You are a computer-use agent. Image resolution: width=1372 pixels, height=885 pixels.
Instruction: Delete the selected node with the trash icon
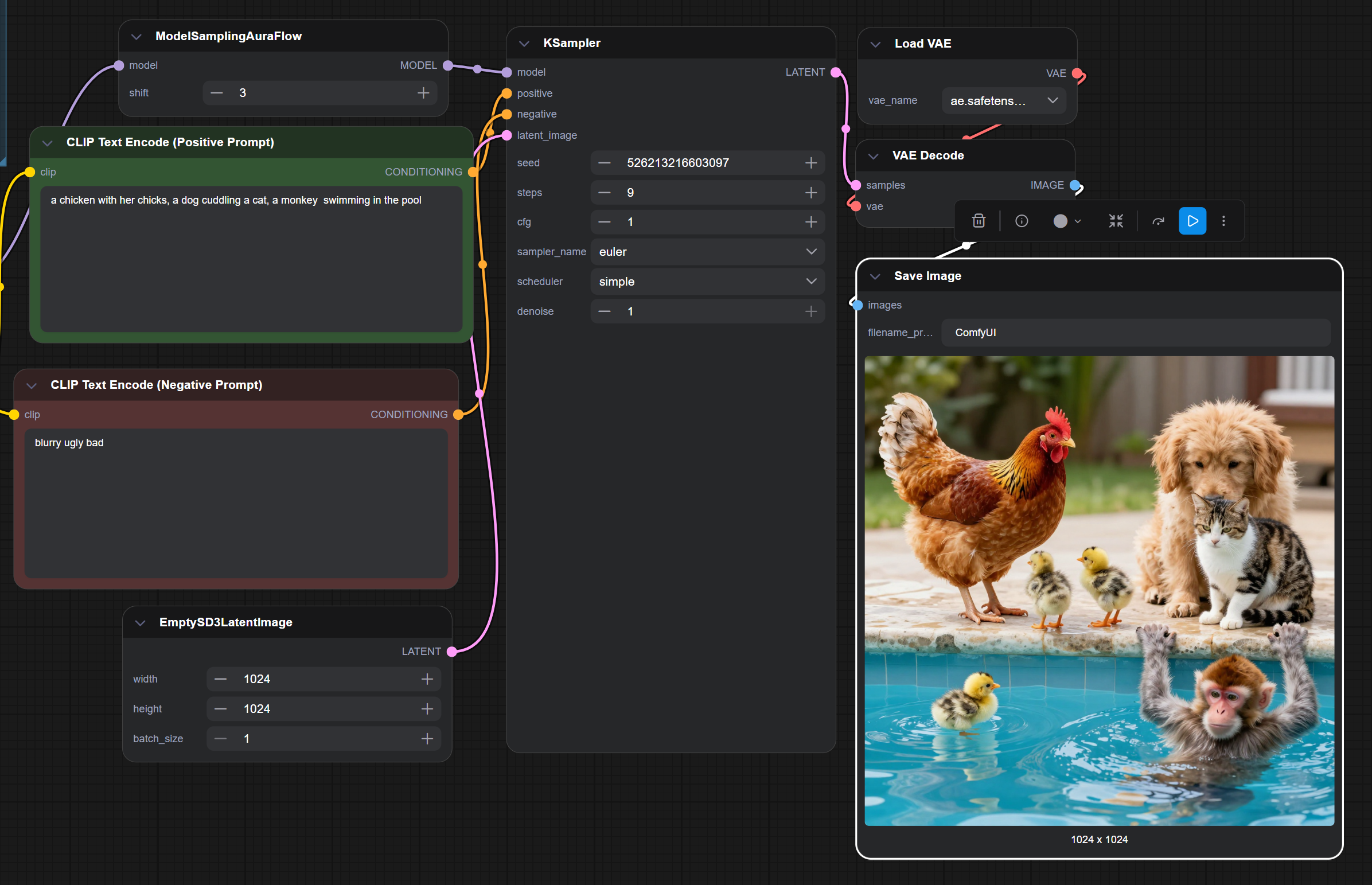coord(979,221)
